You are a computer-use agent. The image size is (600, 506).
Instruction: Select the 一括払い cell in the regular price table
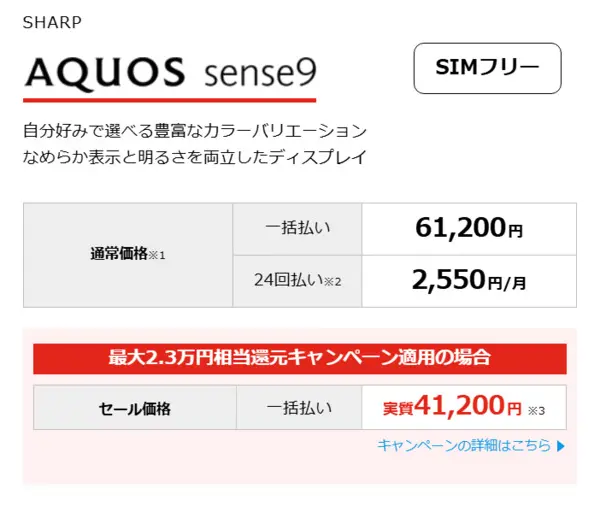point(298,228)
